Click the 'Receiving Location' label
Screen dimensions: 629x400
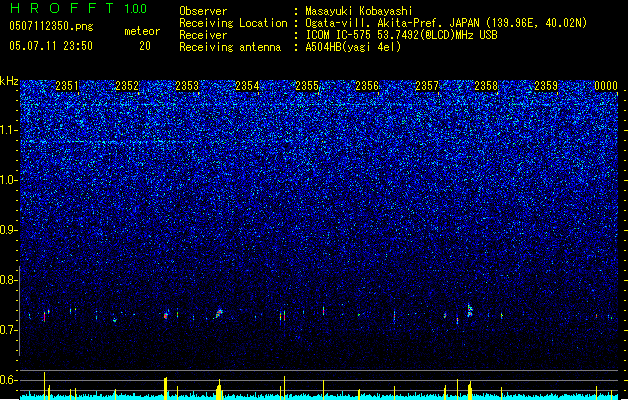[x=233, y=23]
